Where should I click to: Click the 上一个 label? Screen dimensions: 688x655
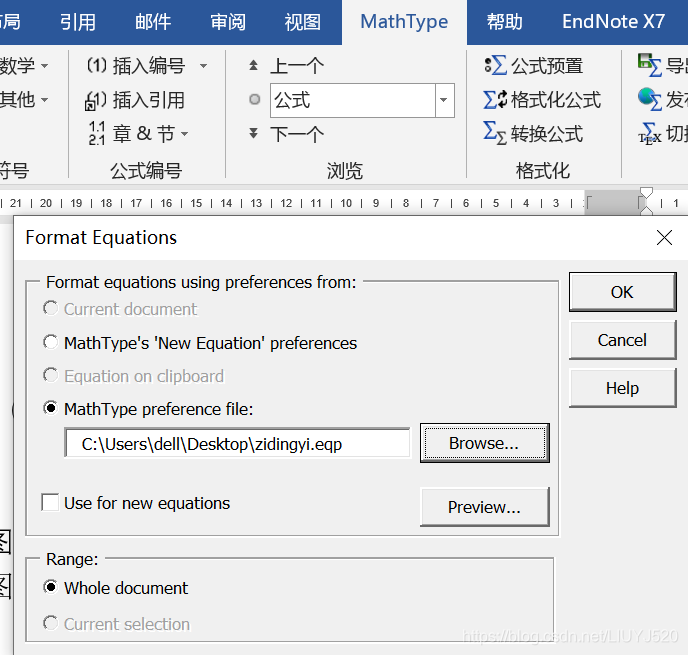297,66
